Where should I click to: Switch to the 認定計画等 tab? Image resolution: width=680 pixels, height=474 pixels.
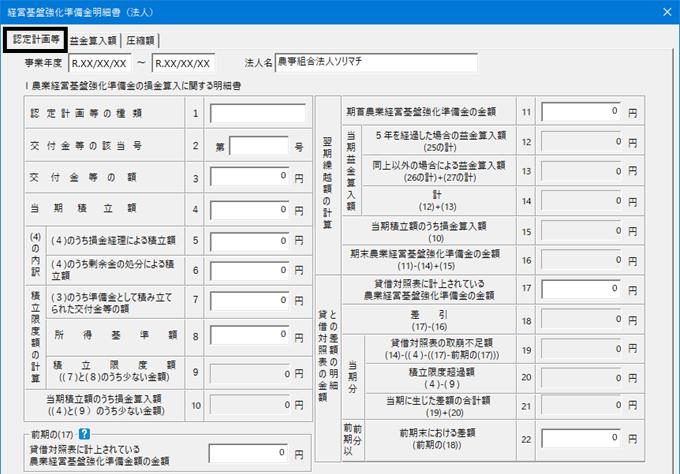[x=36, y=40]
